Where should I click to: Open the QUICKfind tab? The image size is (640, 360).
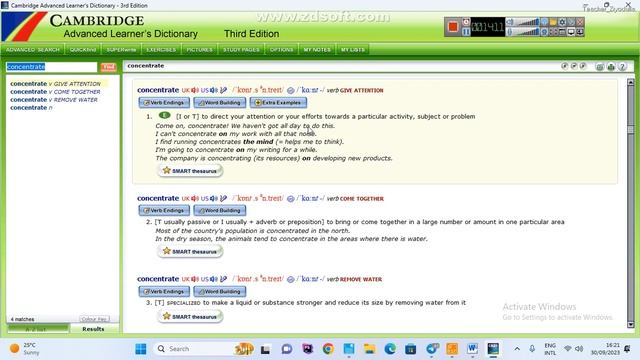pos(83,50)
